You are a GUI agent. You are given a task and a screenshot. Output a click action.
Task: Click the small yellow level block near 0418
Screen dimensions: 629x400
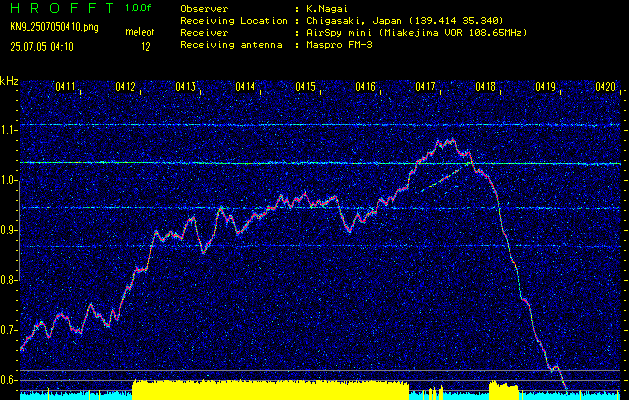tap(504, 391)
